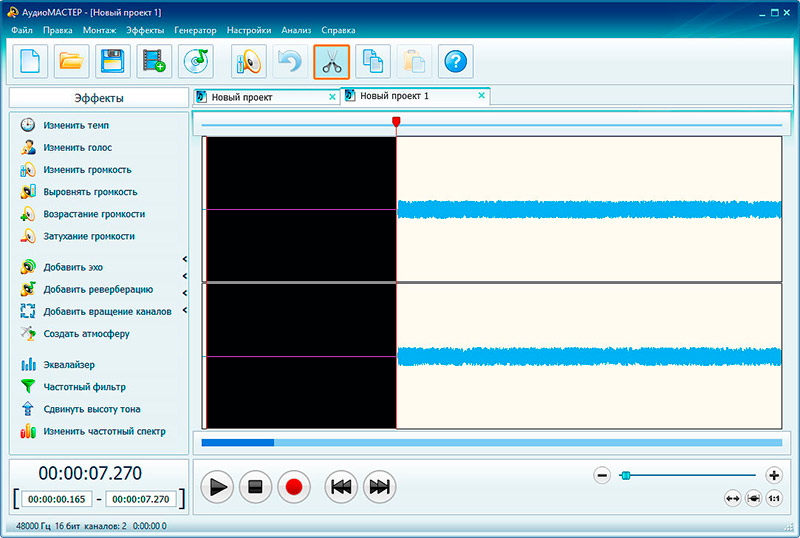This screenshot has width=800, height=538.
Task: Close the Новый проект 1 tab
Action: (481, 95)
